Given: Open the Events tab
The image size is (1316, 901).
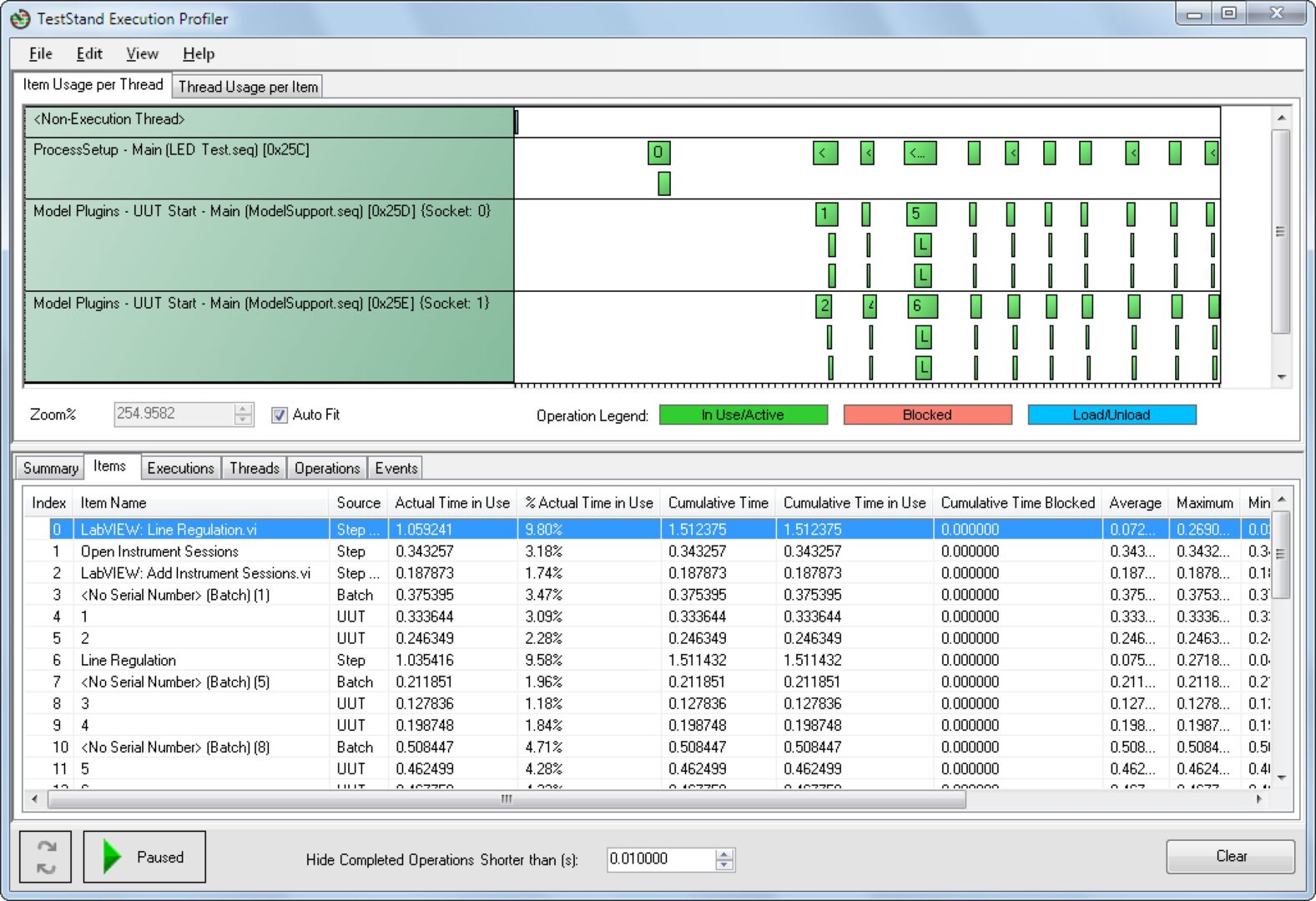Looking at the screenshot, I should [396, 468].
